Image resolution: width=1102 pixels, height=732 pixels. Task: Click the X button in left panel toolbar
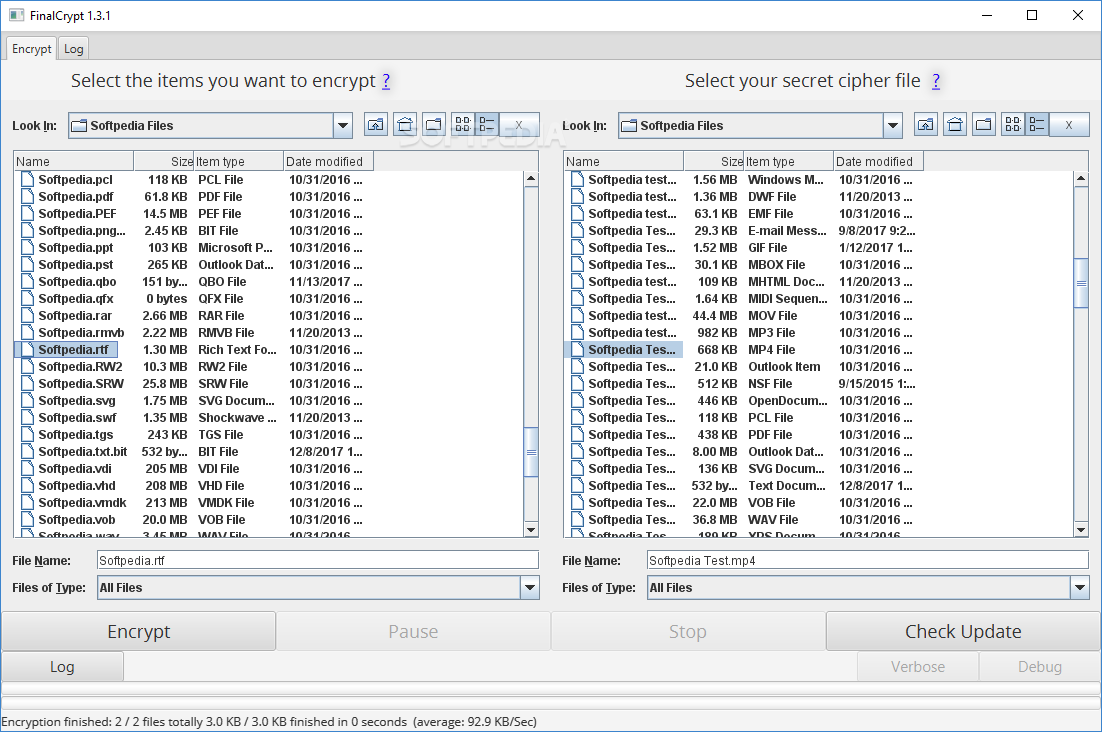click(519, 125)
